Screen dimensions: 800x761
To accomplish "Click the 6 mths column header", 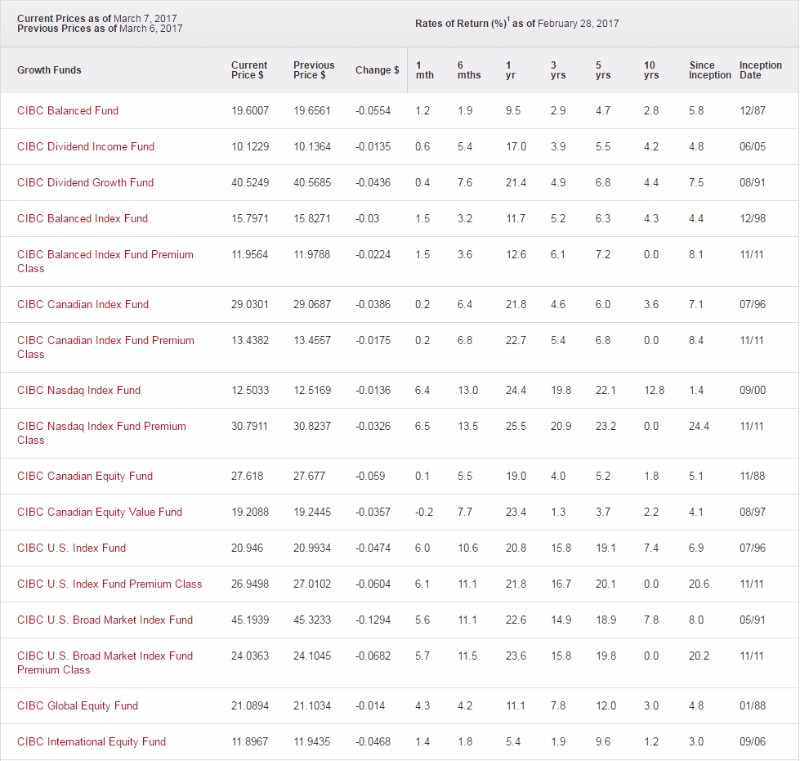I will click(469, 70).
